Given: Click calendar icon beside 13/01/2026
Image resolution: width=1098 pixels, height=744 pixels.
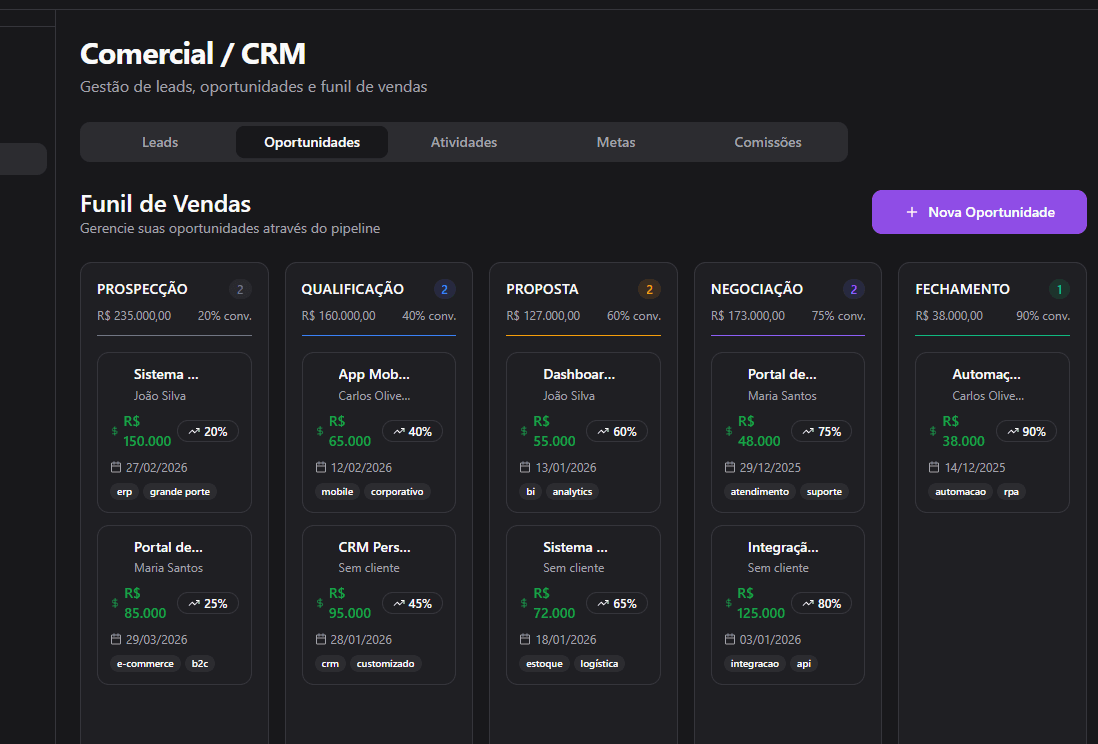Looking at the screenshot, I should click(x=525, y=467).
